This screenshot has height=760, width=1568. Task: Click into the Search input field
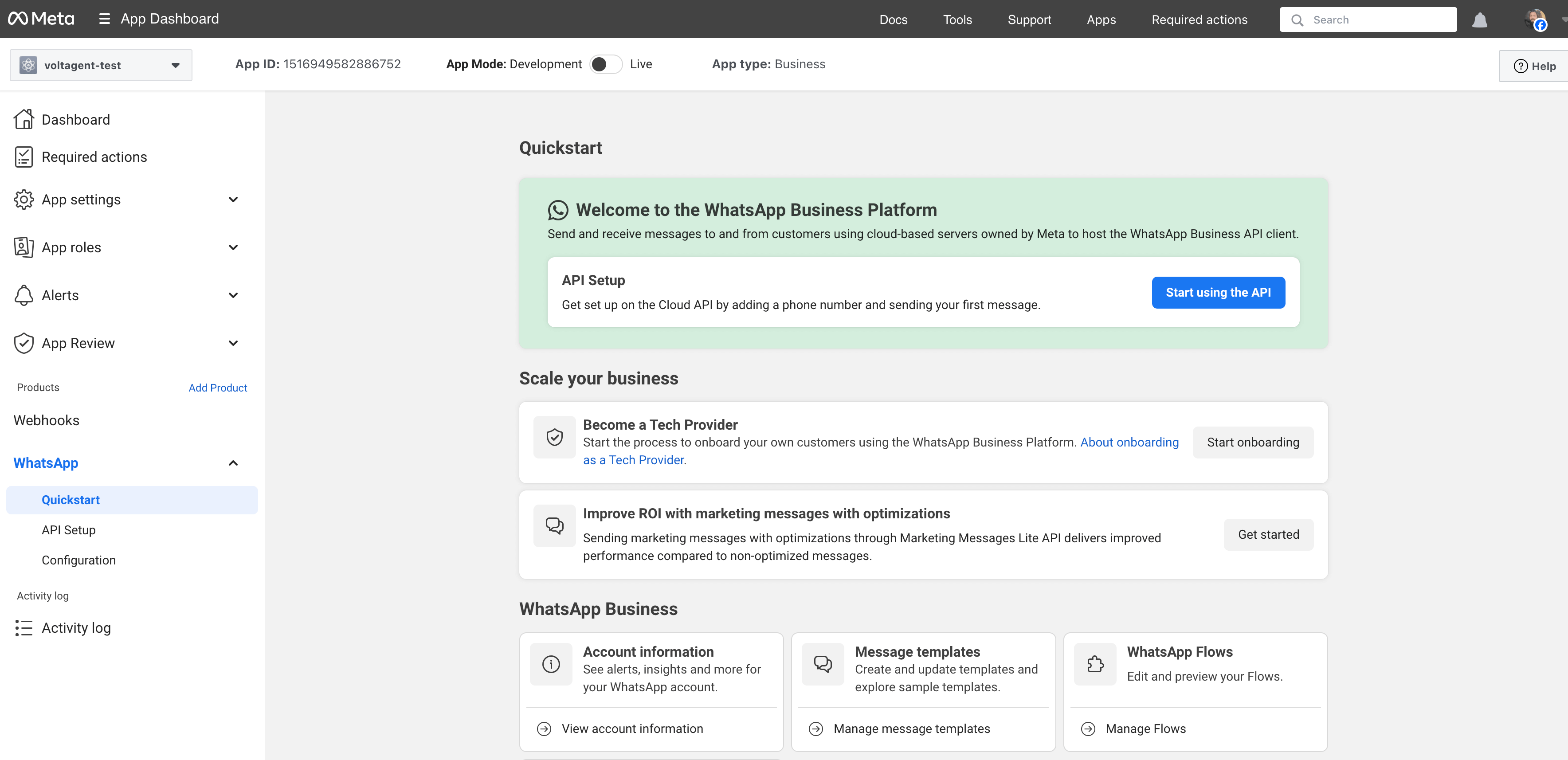coord(1368,20)
